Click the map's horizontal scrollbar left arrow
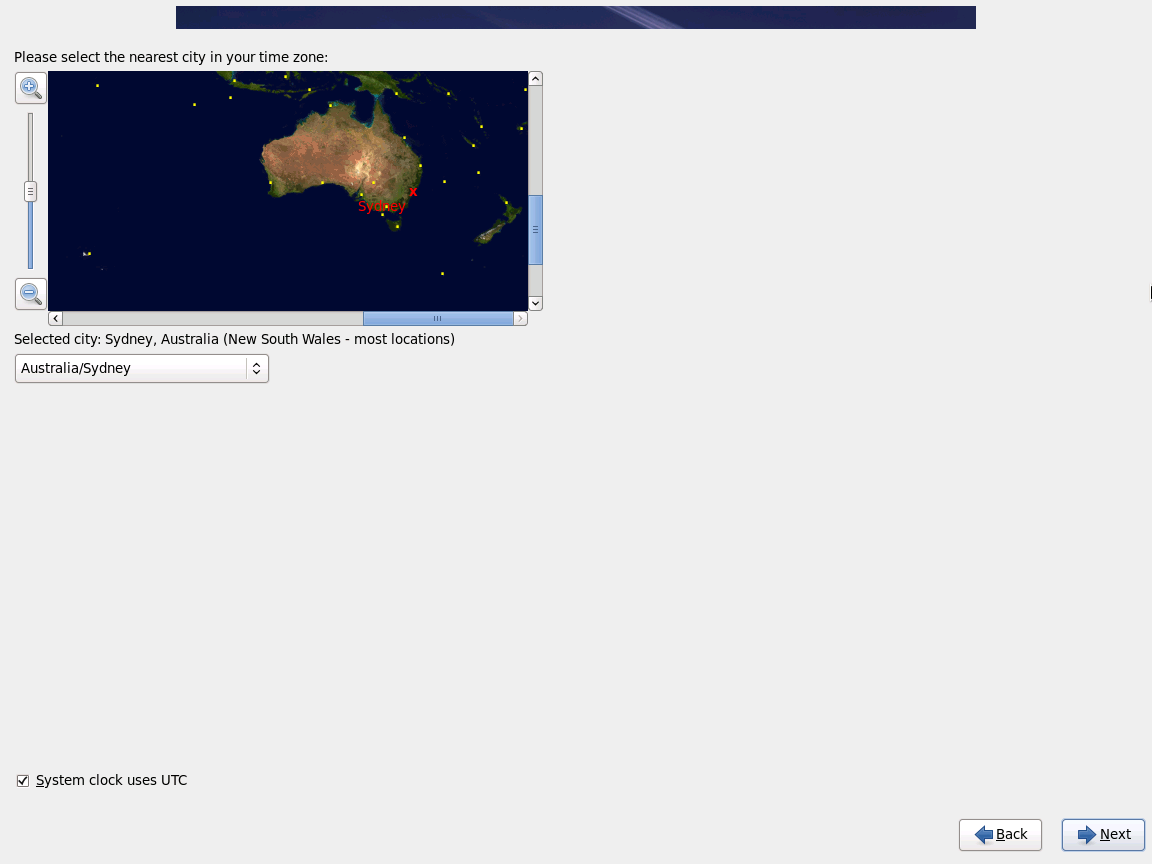This screenshot has width=1152, height=864. tap(55, 319)
